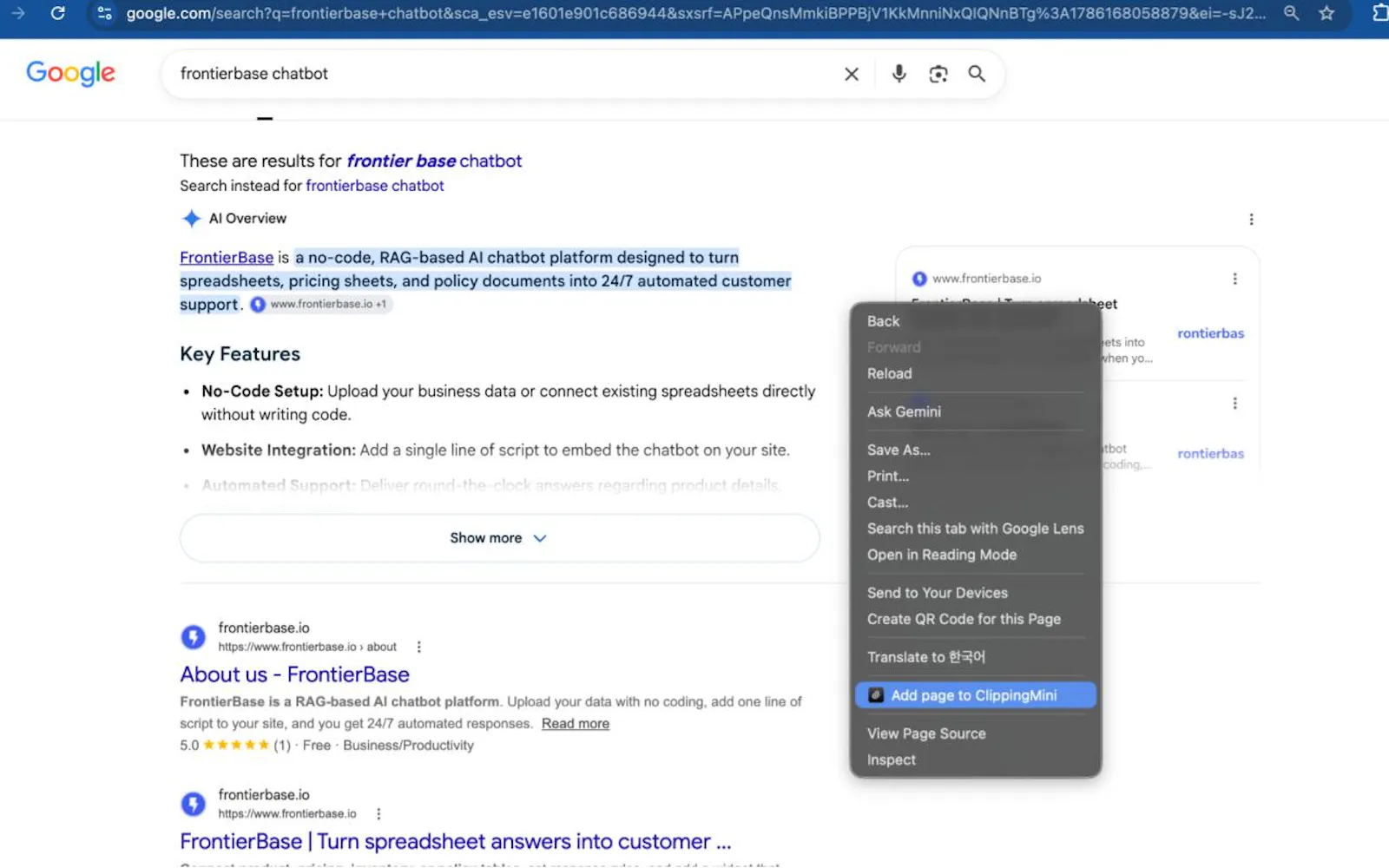Open three-dot menu beside the second frontierbase.io result
The height and width of the screenshot is (868, 1389).
379,813
